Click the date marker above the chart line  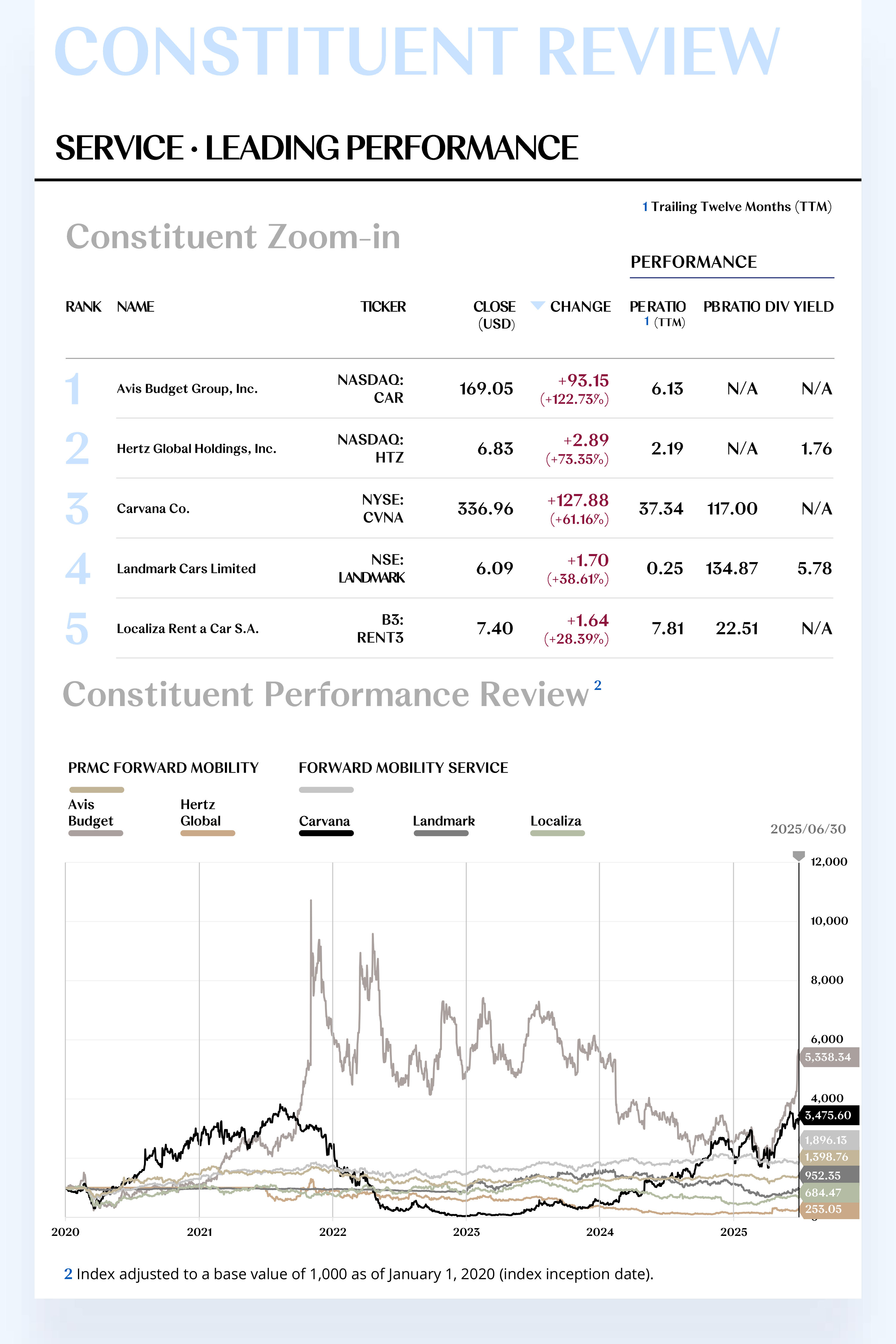click(x=798, y=855)
